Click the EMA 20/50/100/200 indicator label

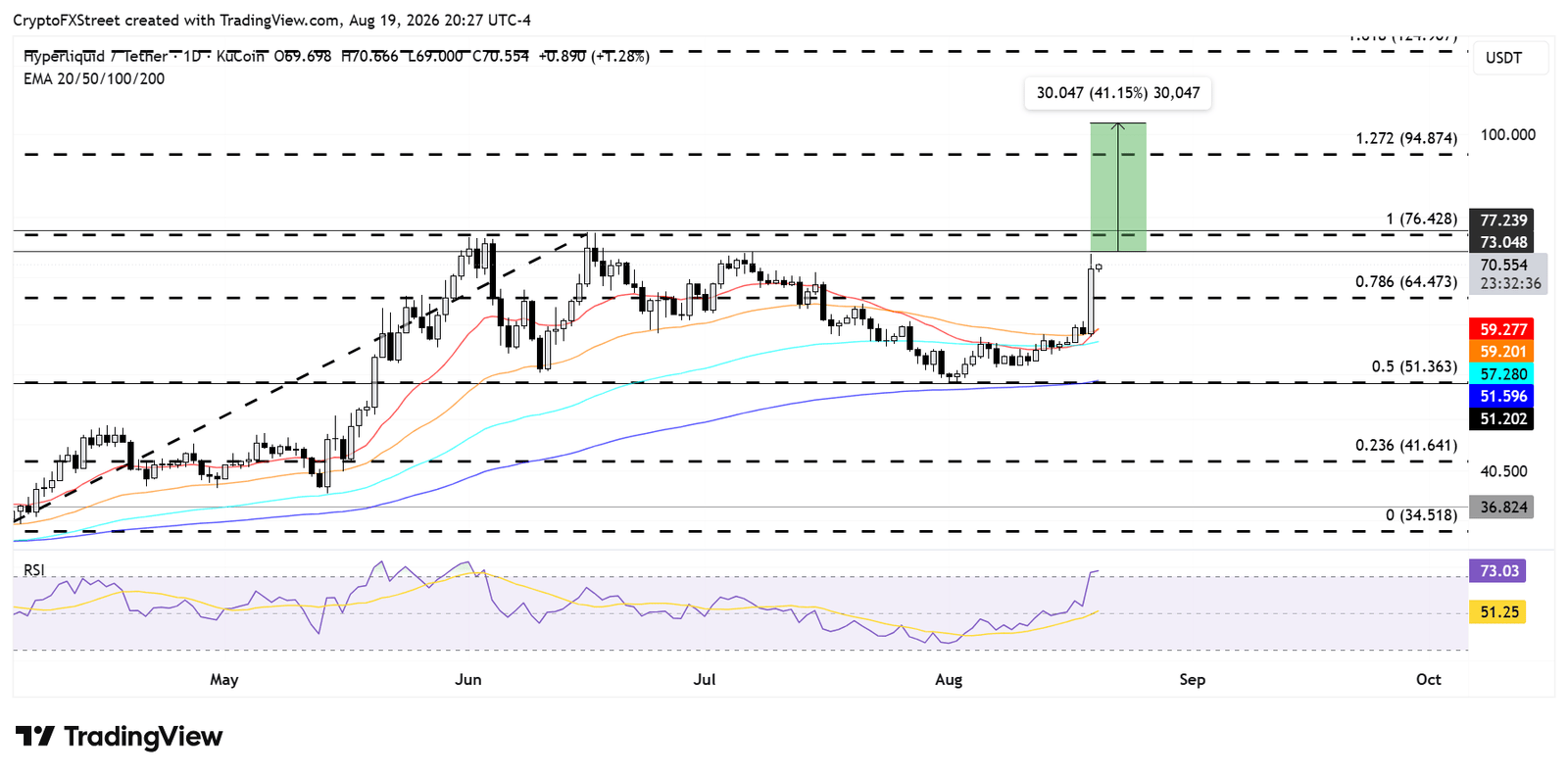[94, 79]
